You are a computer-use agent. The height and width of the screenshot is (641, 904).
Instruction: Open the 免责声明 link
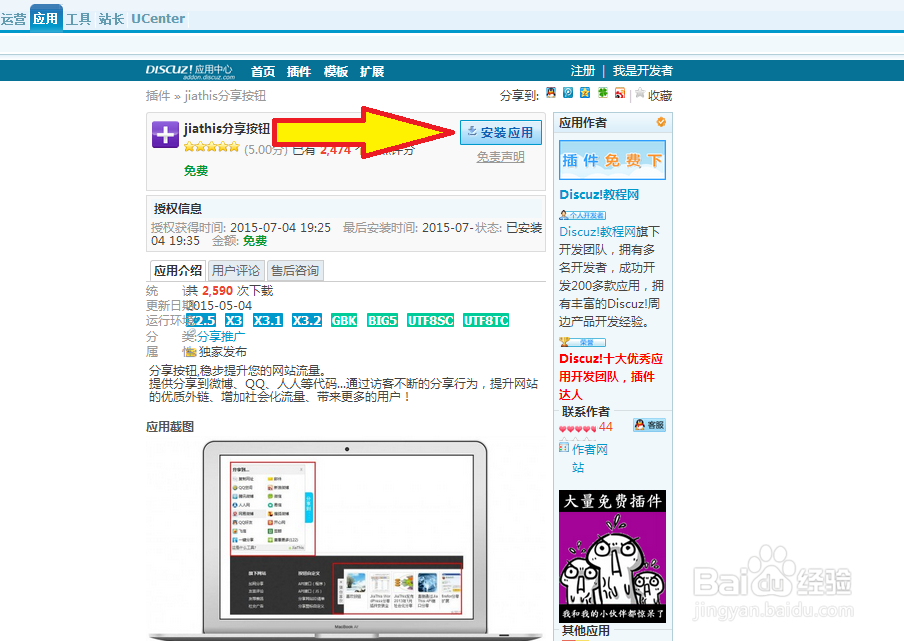click(x=500, y=157)
